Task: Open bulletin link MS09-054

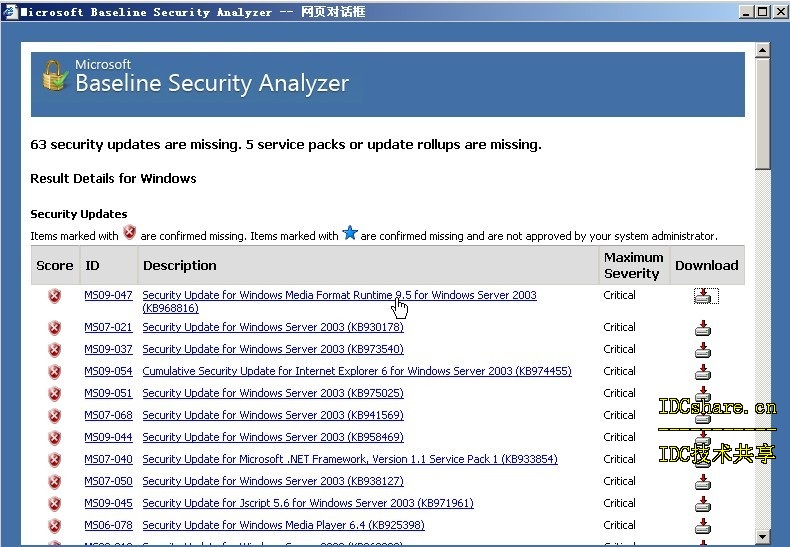Action: [x=108, y=371]
